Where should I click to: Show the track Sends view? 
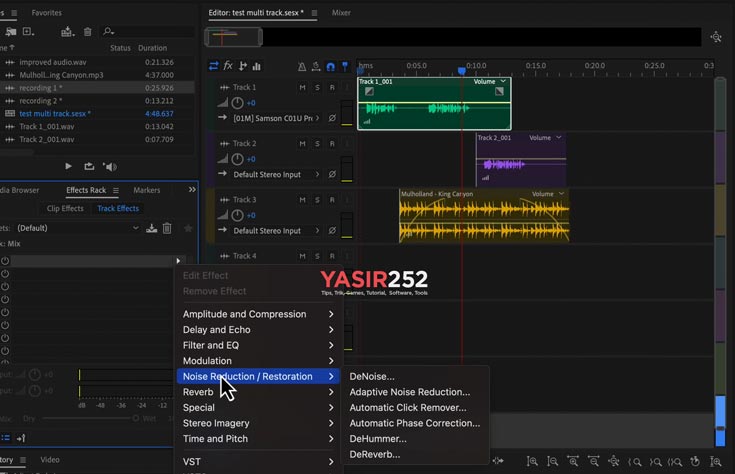pyautogui.click(x=242, y=66)
